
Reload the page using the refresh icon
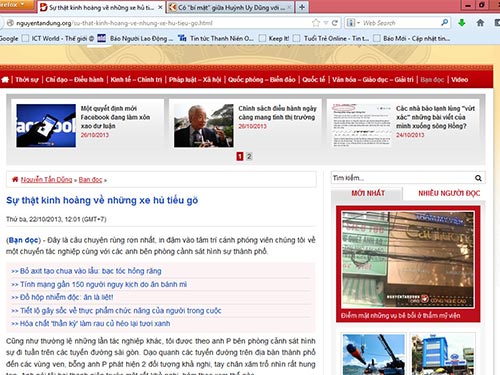click(335, 23)
